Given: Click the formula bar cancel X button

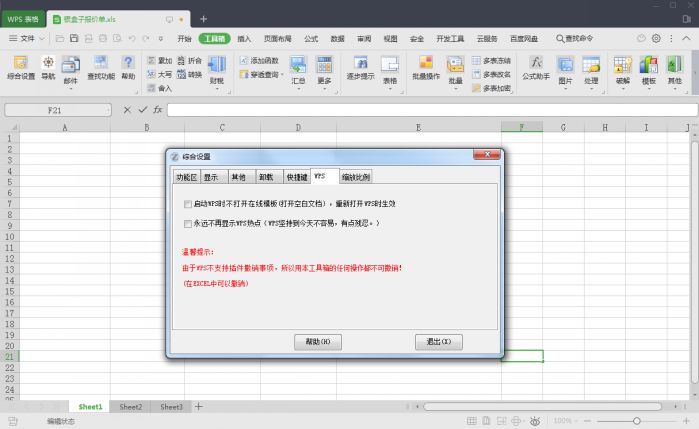Looking at the screenshot, I should pos(127,110).
